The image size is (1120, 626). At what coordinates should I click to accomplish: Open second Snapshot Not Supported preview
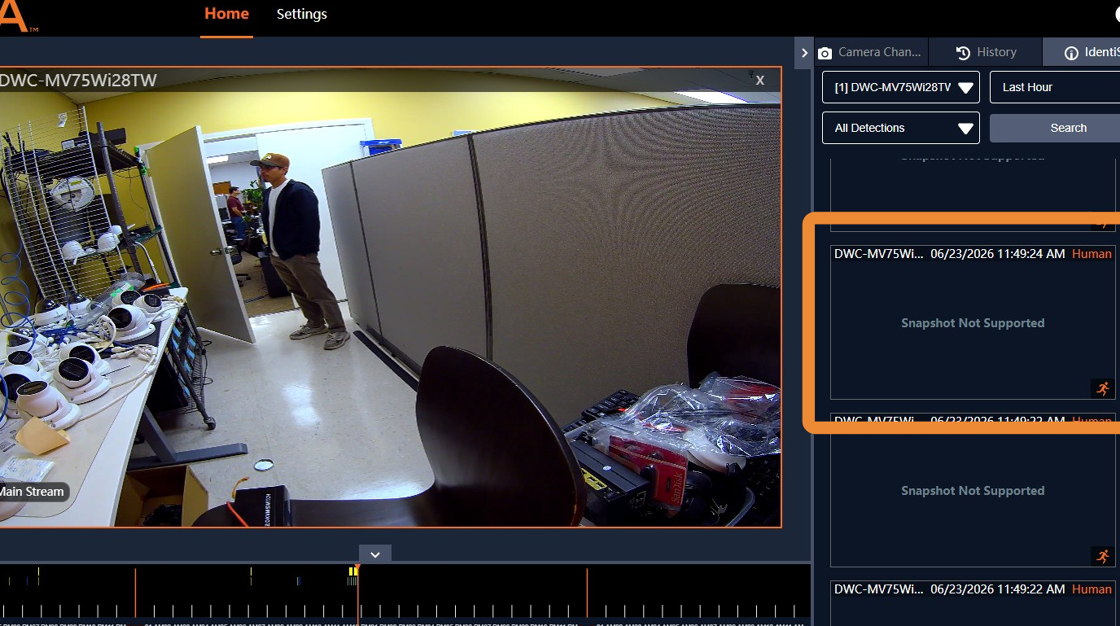click(972, 491)
